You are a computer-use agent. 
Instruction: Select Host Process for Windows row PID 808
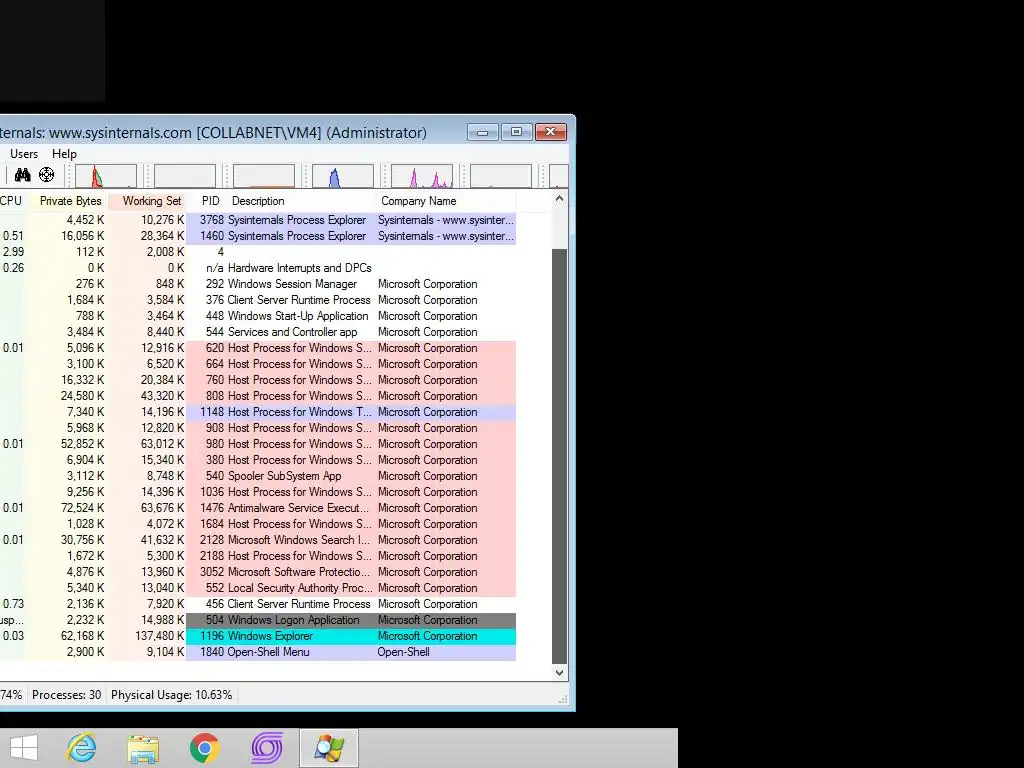258,396
